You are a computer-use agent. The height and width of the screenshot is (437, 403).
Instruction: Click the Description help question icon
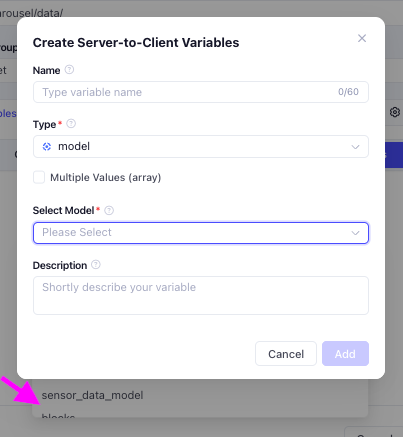point(96,265)
